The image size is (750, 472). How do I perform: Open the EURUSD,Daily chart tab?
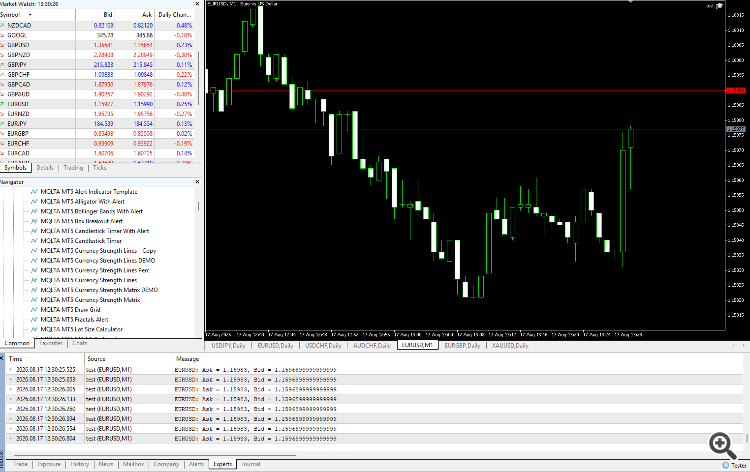[276, 345]
